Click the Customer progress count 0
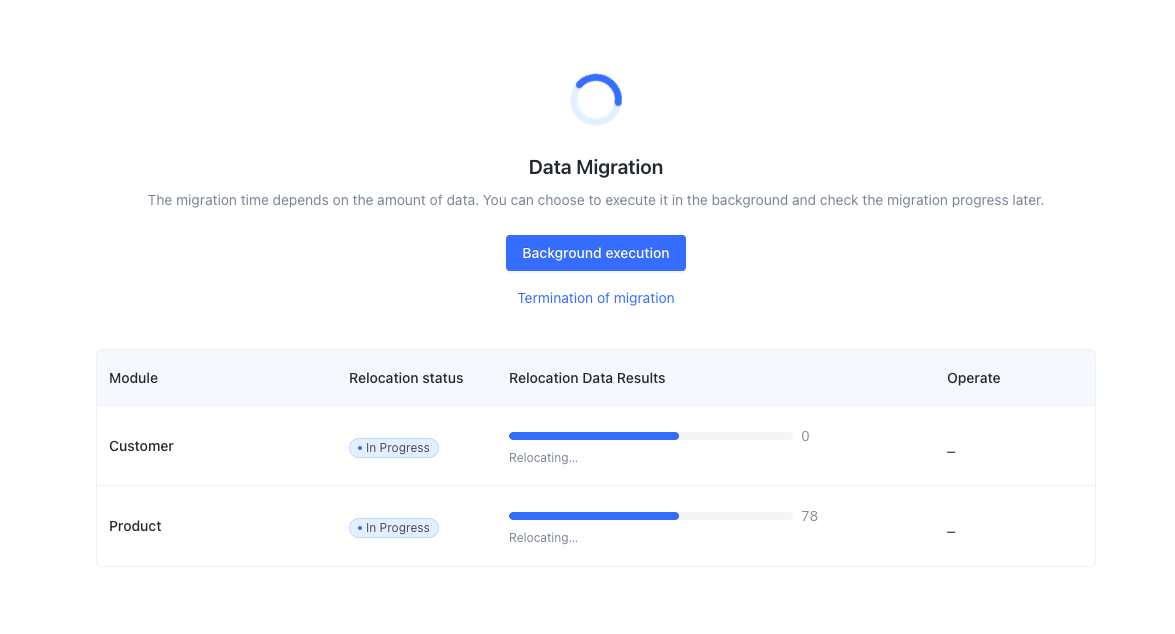 805,436
